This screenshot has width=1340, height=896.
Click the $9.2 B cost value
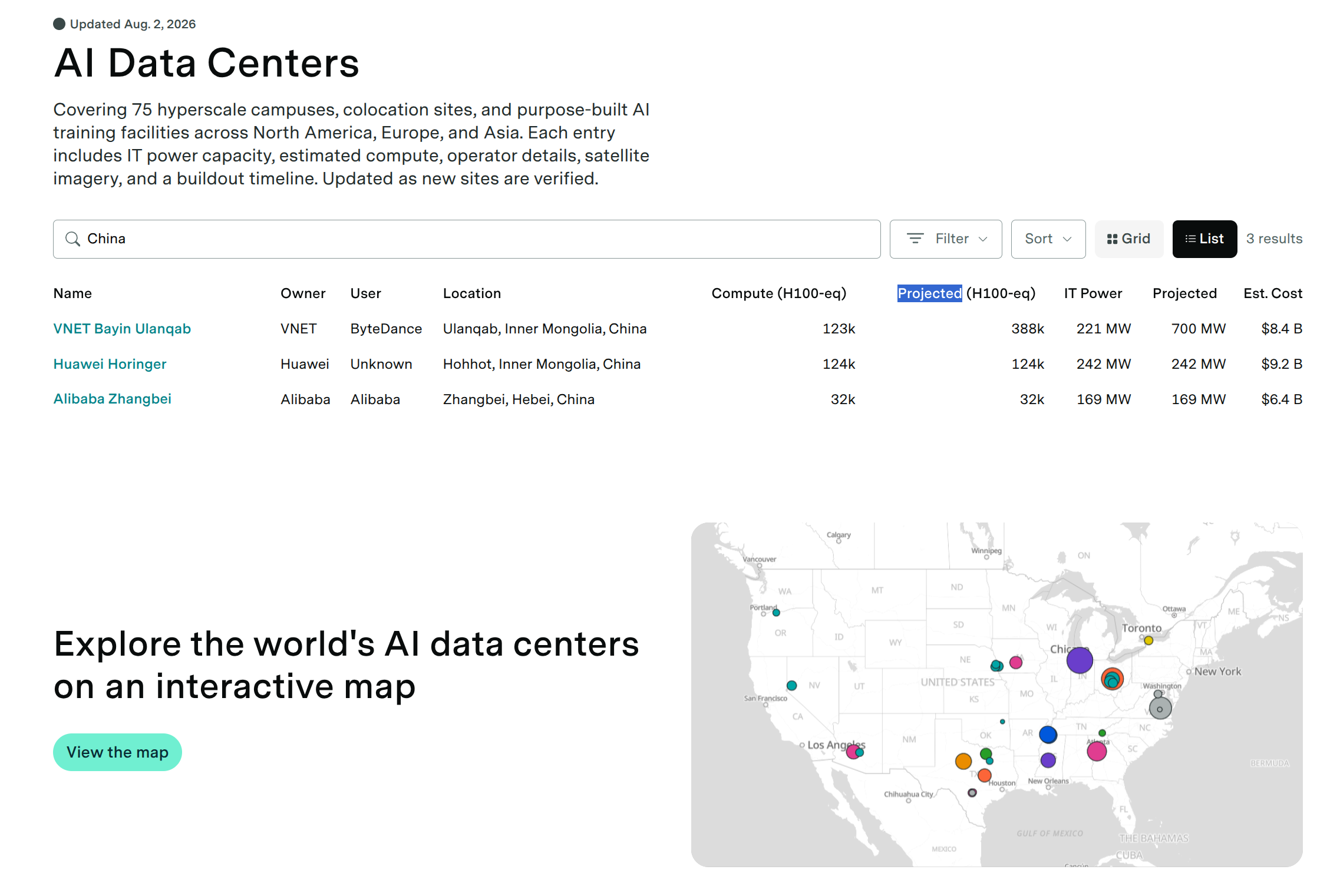tap(1282, 364)
